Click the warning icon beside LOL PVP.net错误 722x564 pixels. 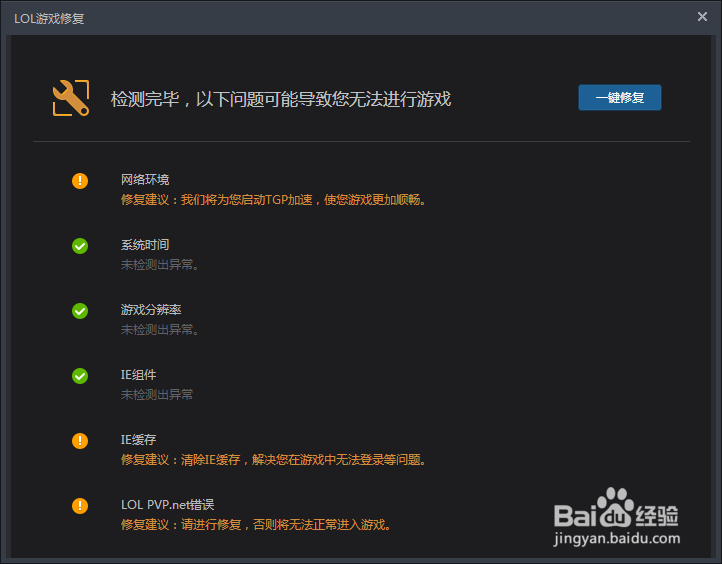tap(80, 506)
